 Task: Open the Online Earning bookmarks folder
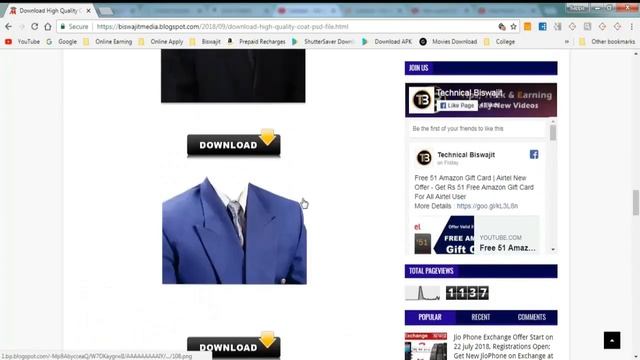[x=108, y=42]
